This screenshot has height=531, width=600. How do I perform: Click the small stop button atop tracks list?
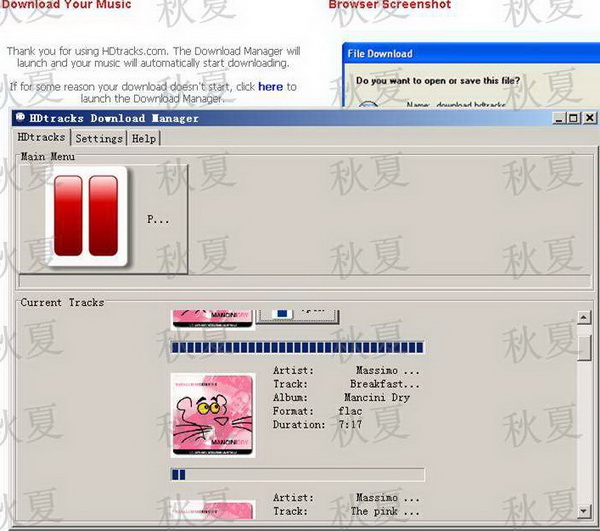297,316
